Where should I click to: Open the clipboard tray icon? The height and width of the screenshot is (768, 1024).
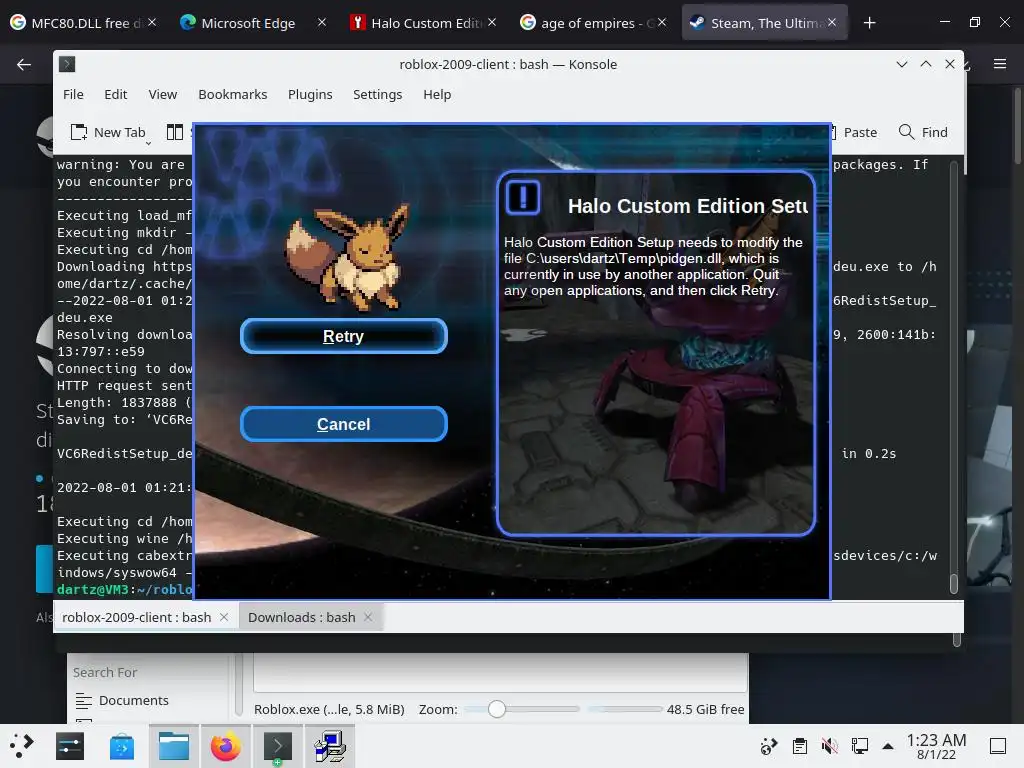tap(799, 746)
